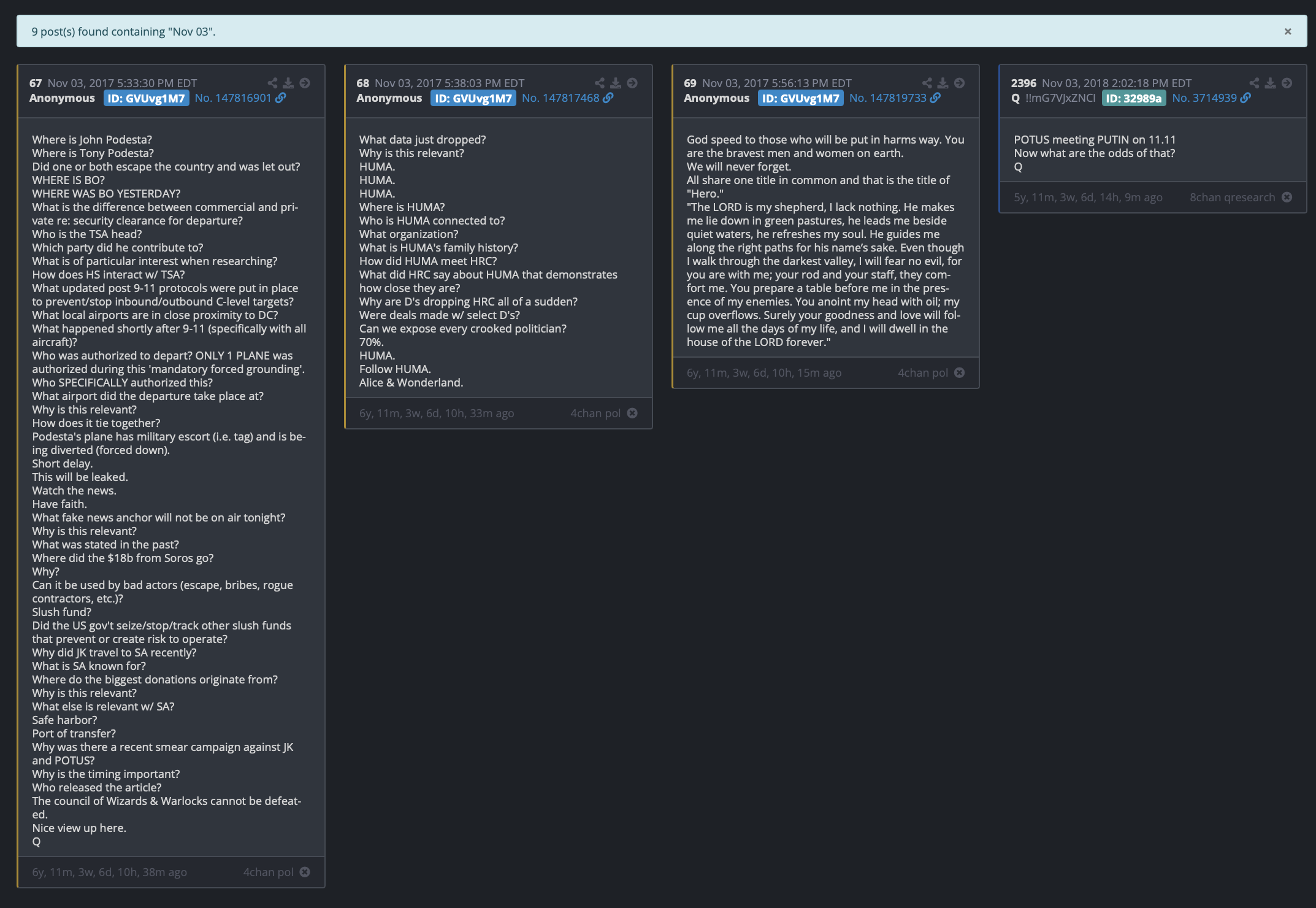Open source link No. 147819733

point(888,98)
